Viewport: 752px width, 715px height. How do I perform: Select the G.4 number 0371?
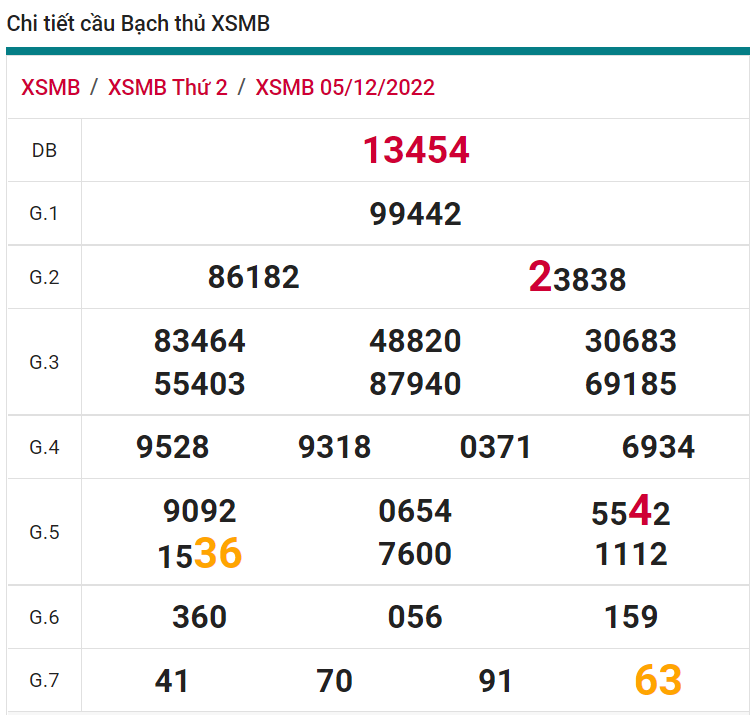pos(496,447)
